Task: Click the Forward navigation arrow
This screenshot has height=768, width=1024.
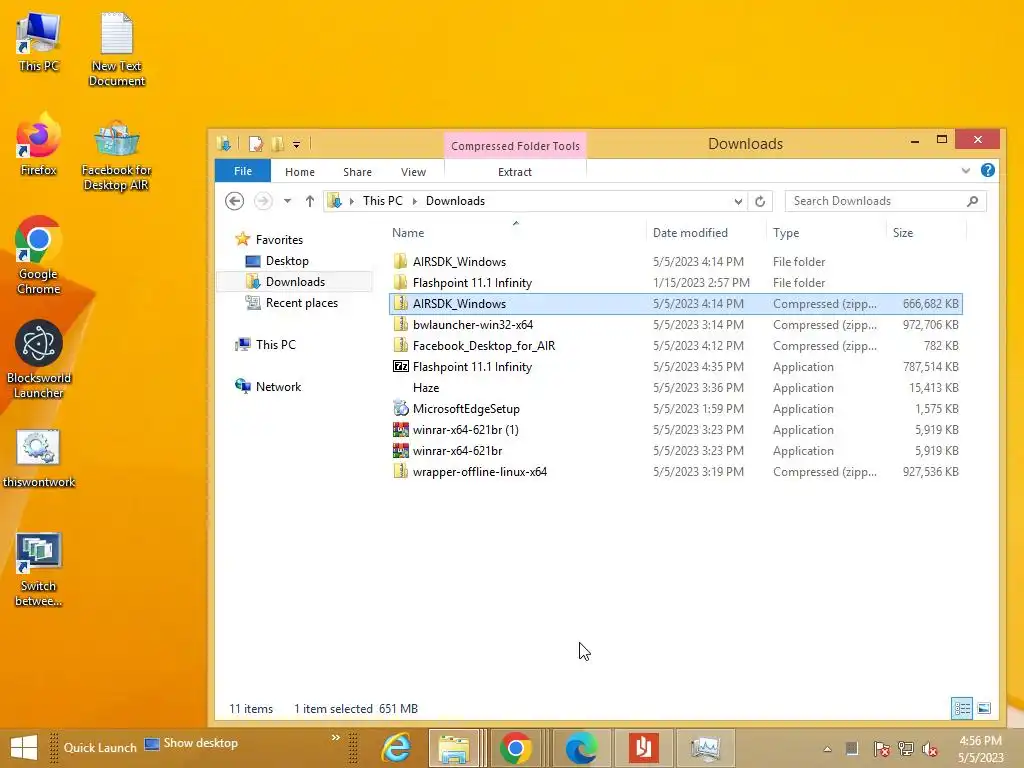Action: click(263, 200)
